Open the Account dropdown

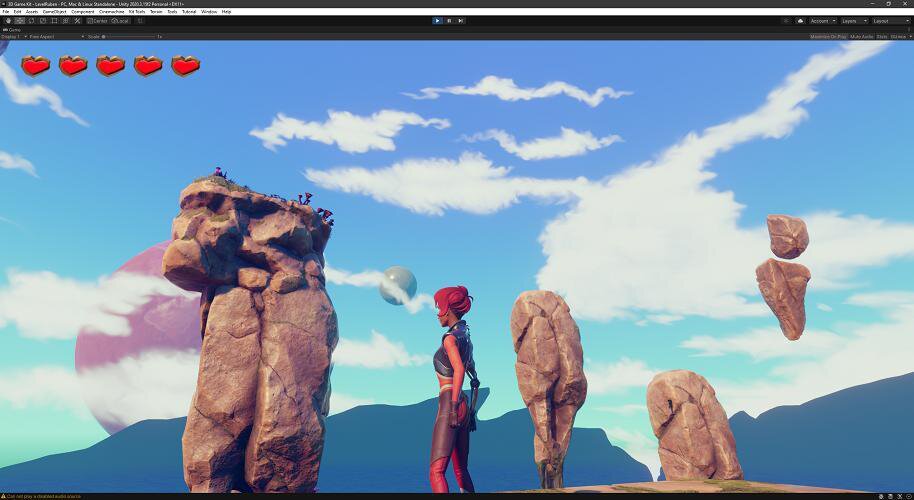pos(822,20)
